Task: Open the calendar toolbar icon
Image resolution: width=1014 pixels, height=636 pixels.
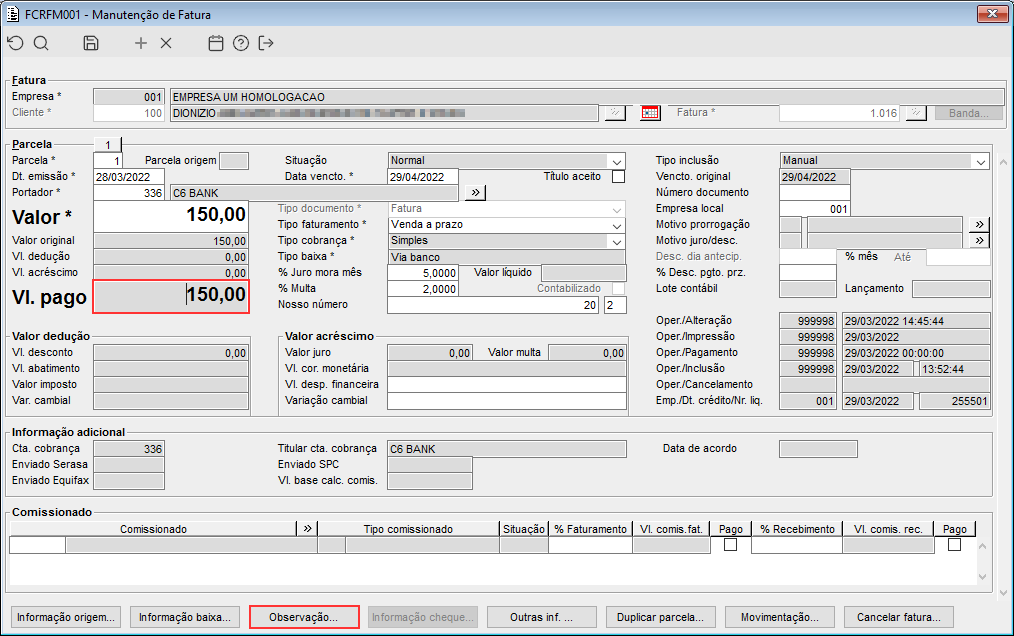Action: 215,43
